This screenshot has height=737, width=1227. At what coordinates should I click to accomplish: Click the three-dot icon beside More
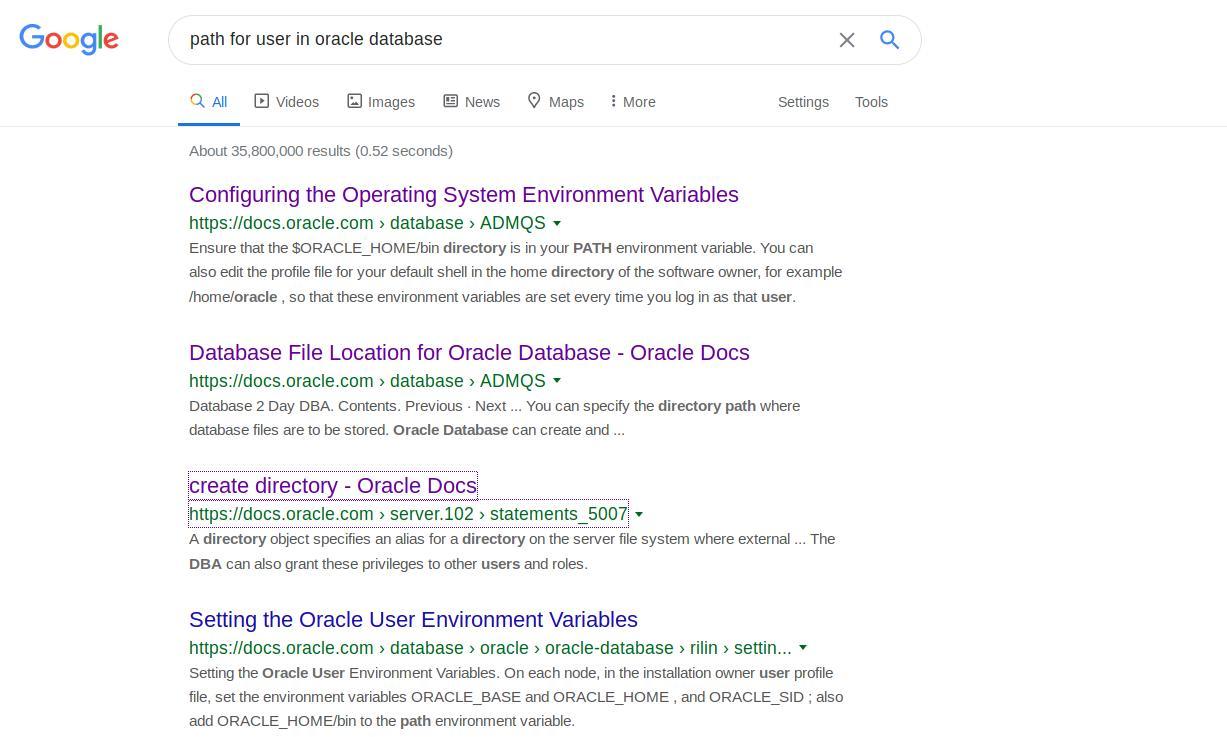pyautogui.click(x=613, y=101)
